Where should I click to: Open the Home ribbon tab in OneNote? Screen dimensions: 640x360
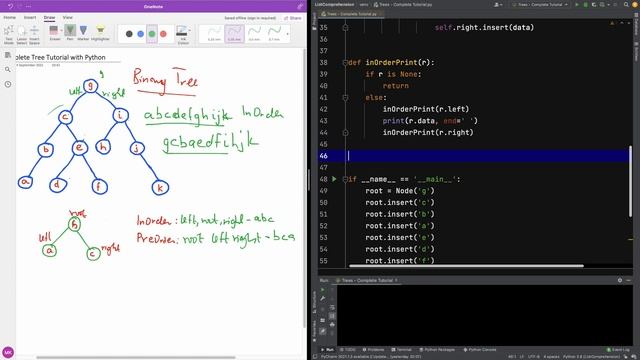click(x=9, y=18)
